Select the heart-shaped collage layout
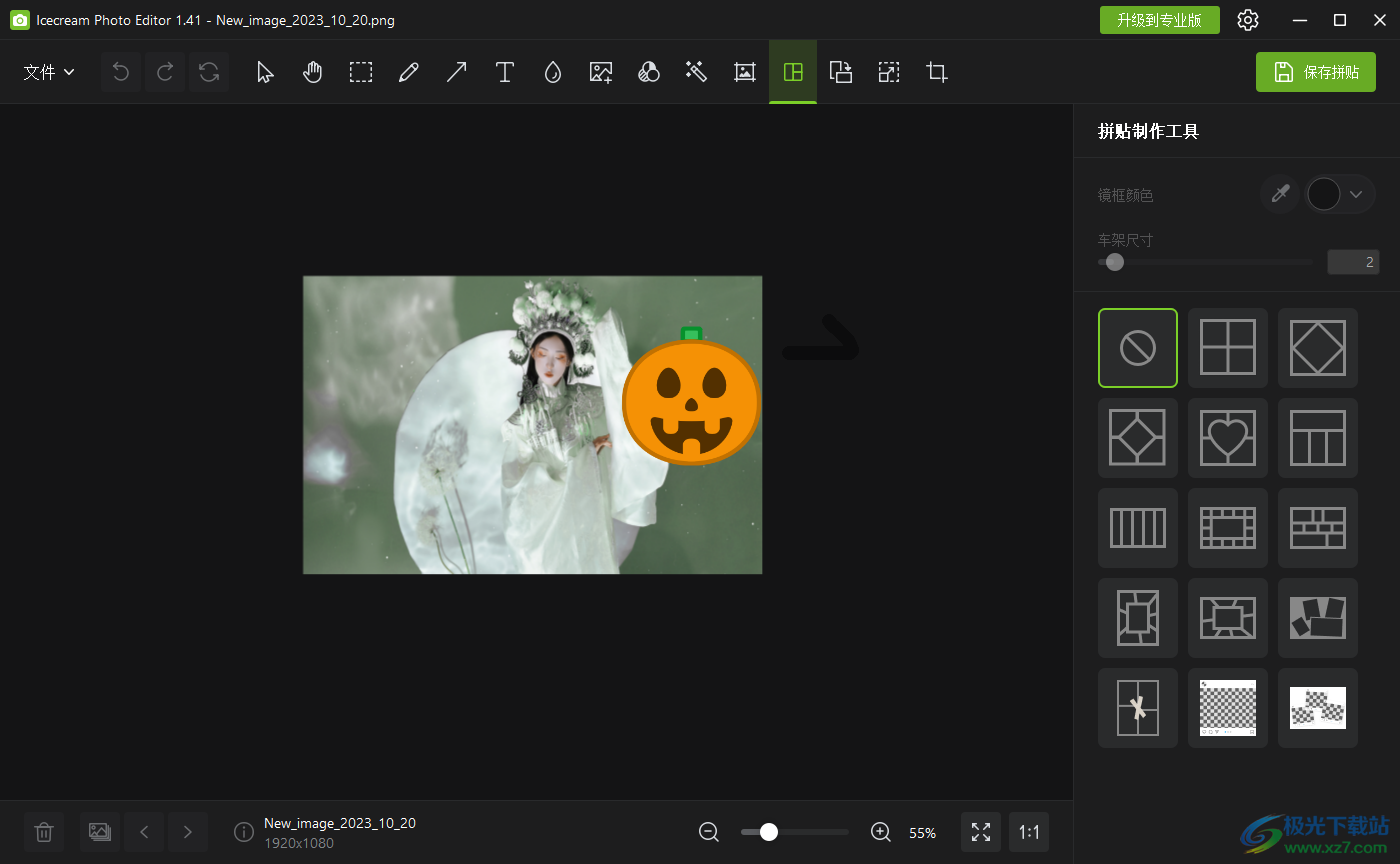The height and width of the screenshot is (864, 1400). pyautogui.click(x=1228, y=438)
